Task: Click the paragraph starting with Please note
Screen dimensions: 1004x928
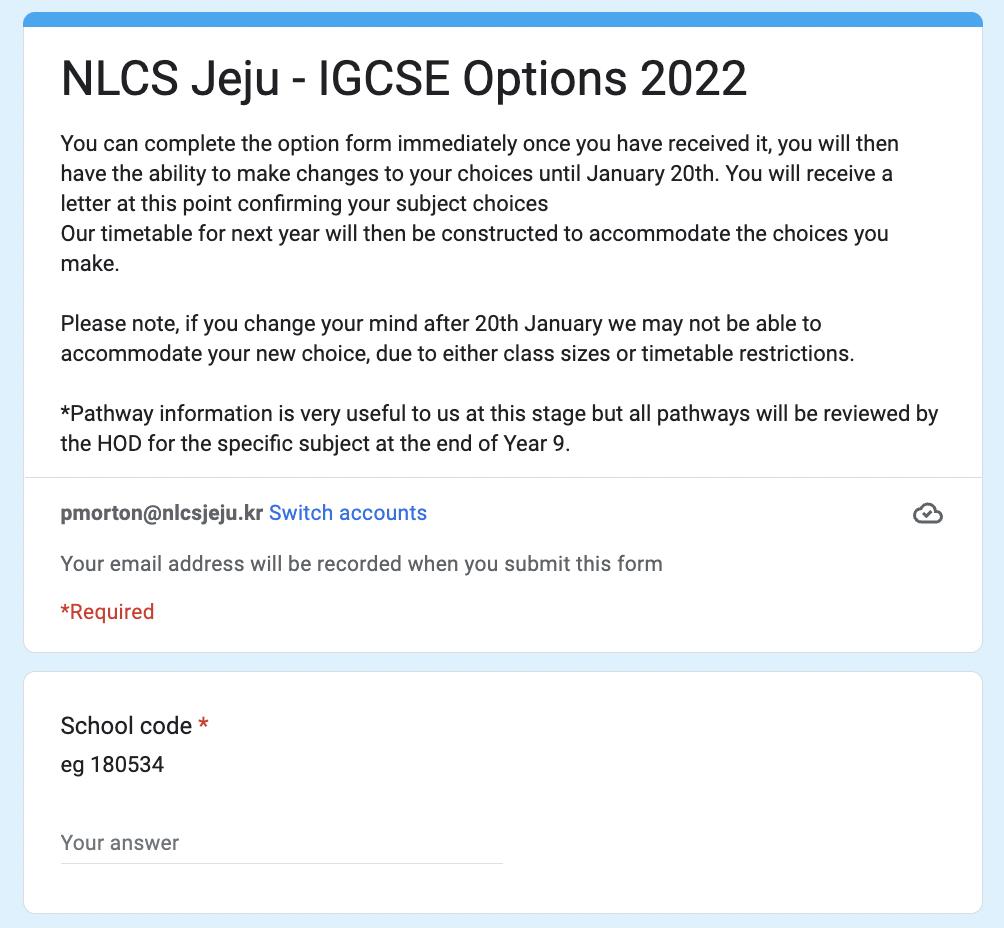Action: tap(457, 339)
